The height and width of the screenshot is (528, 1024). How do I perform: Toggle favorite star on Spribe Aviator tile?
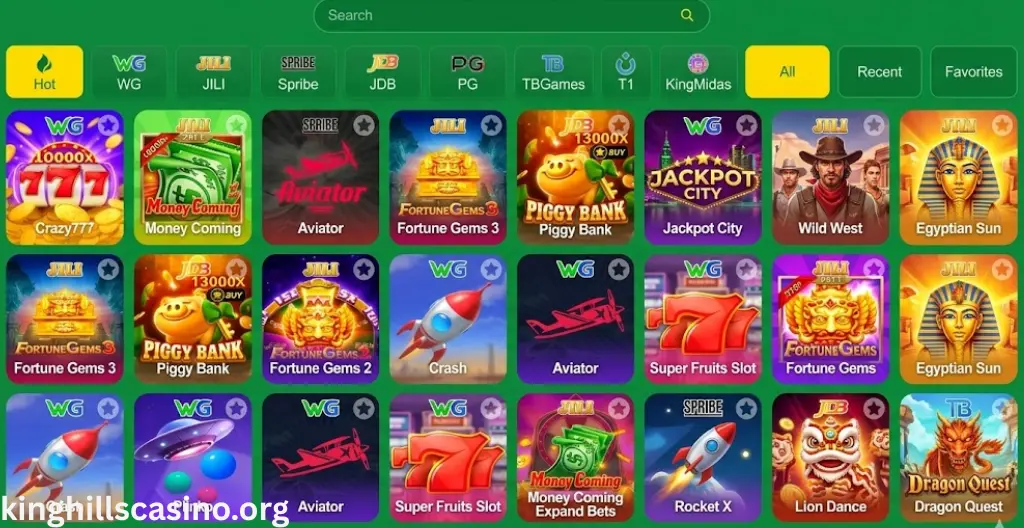[x=364, y=125]
